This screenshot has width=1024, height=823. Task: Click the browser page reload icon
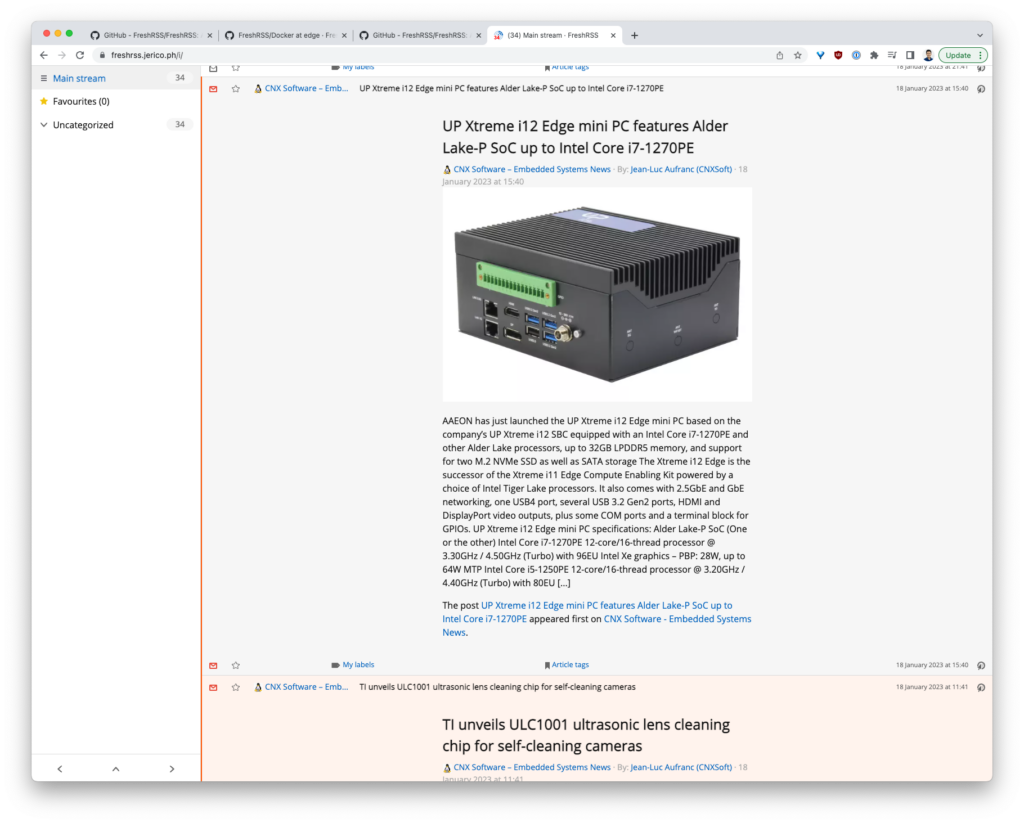[x=80, y=55]
